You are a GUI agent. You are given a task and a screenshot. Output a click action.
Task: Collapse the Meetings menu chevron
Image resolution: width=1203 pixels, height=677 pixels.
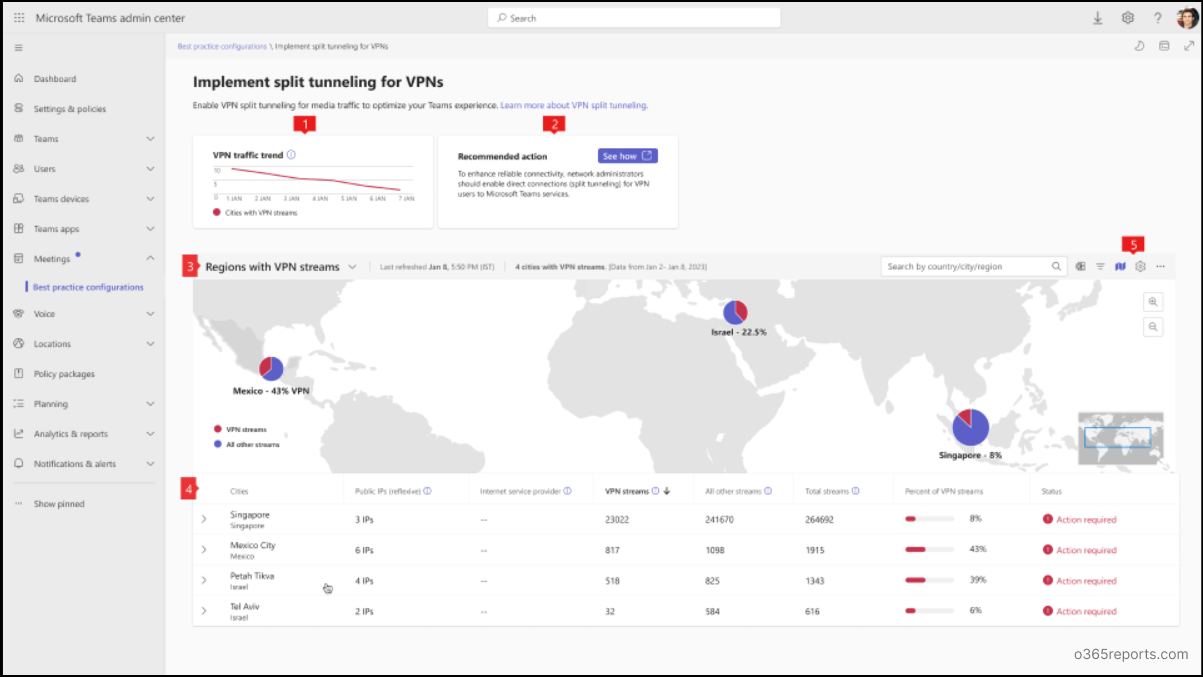click(x=150, y=258)
